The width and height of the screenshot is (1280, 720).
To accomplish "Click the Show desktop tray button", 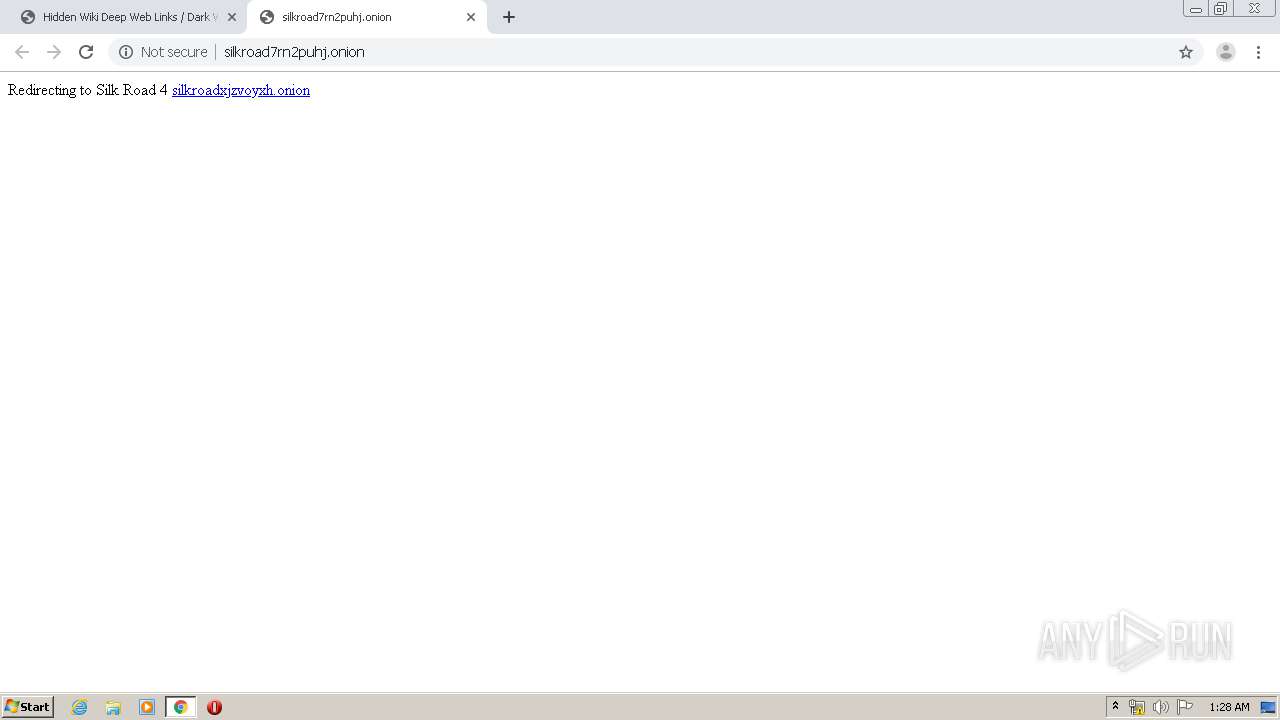I will 1268,707.
